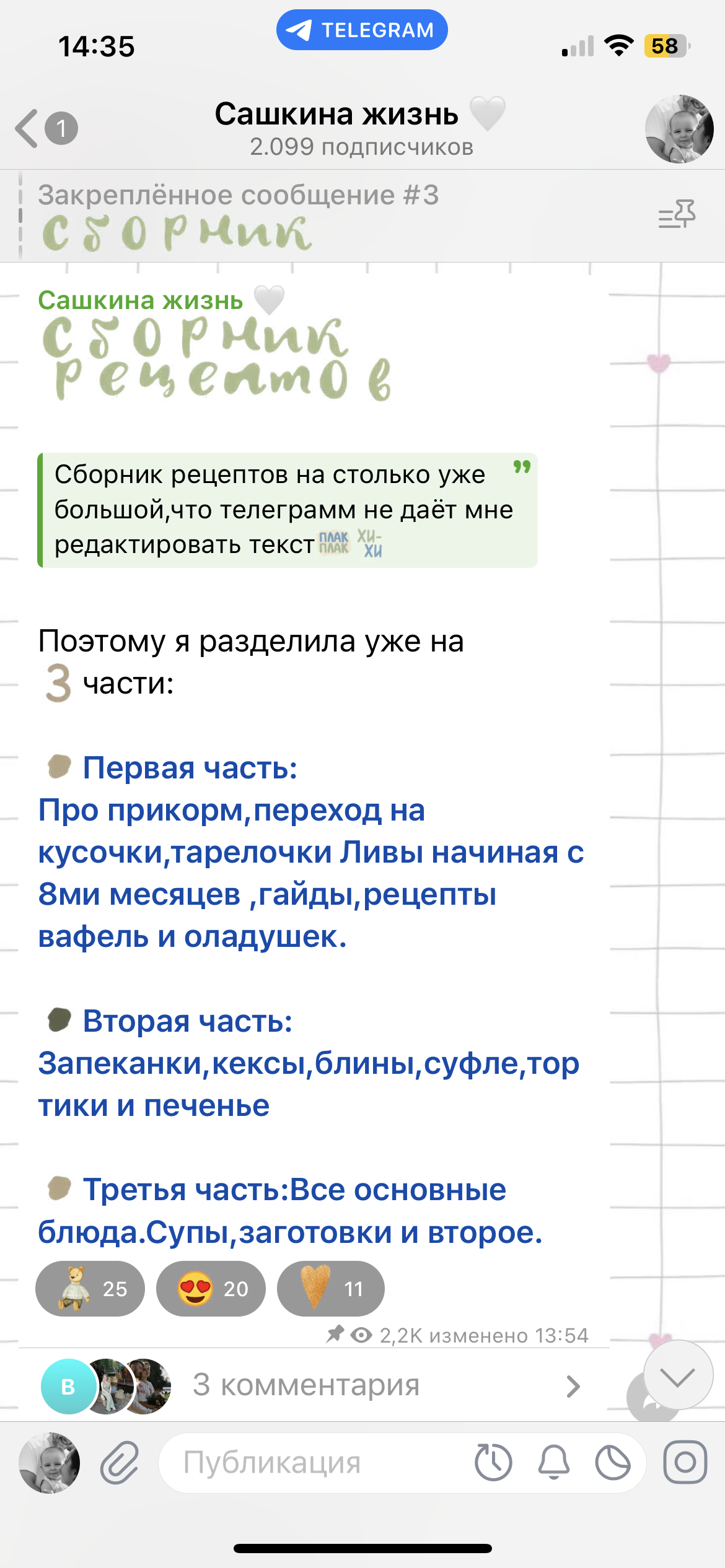
Task: Open scheduled messages clock icon
Action: [x=493, y=1463]
